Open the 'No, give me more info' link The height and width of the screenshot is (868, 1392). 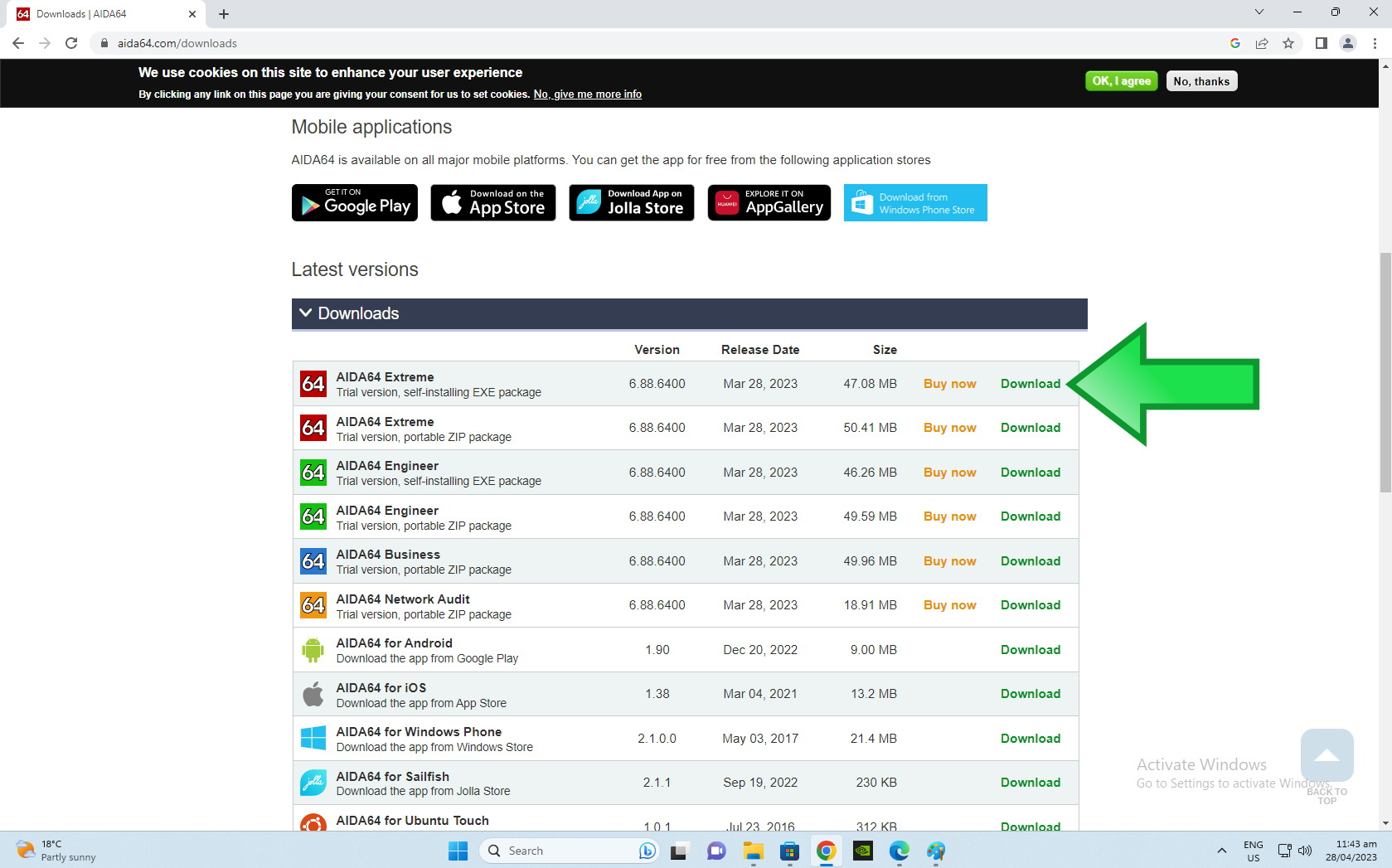[x=588, y=95]
